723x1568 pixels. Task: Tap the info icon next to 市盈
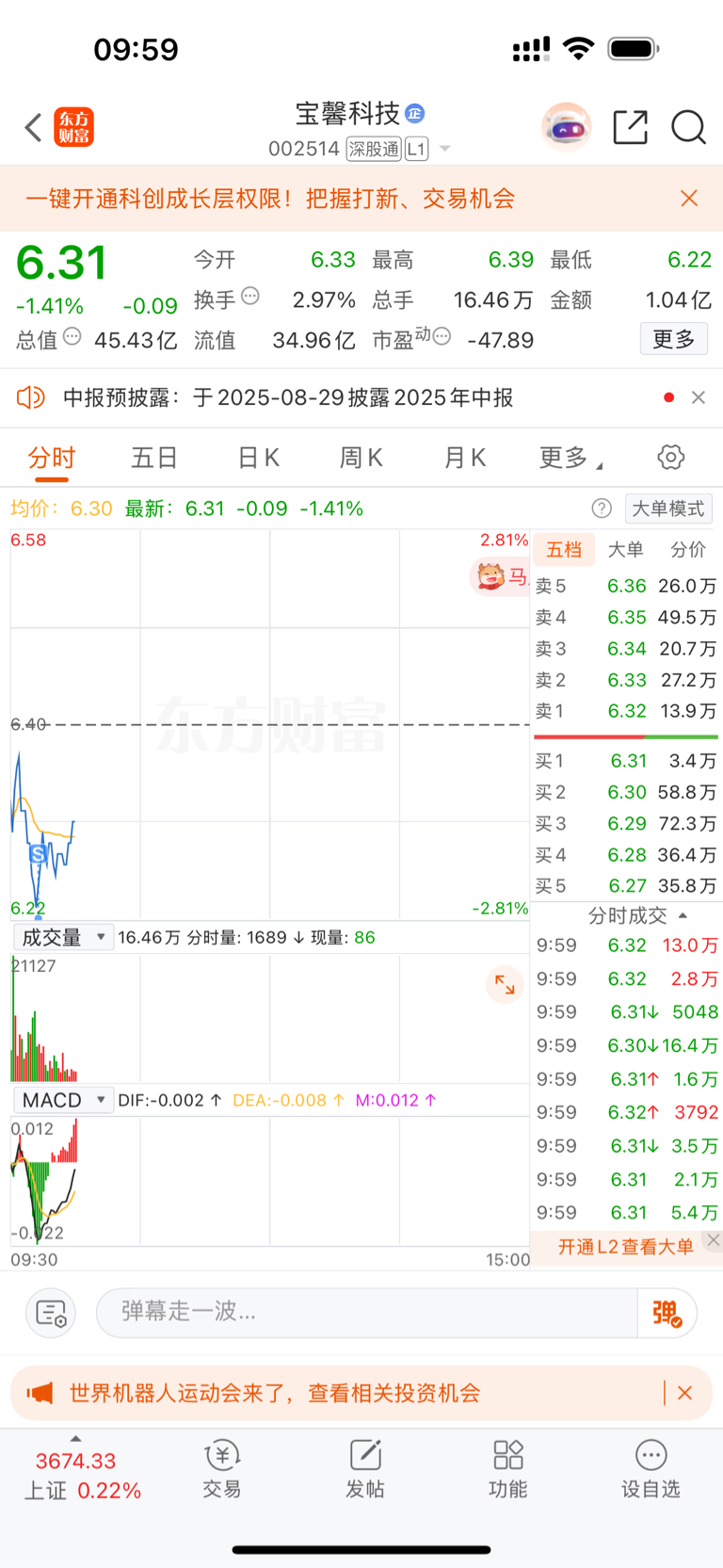(x=442, y=336)
